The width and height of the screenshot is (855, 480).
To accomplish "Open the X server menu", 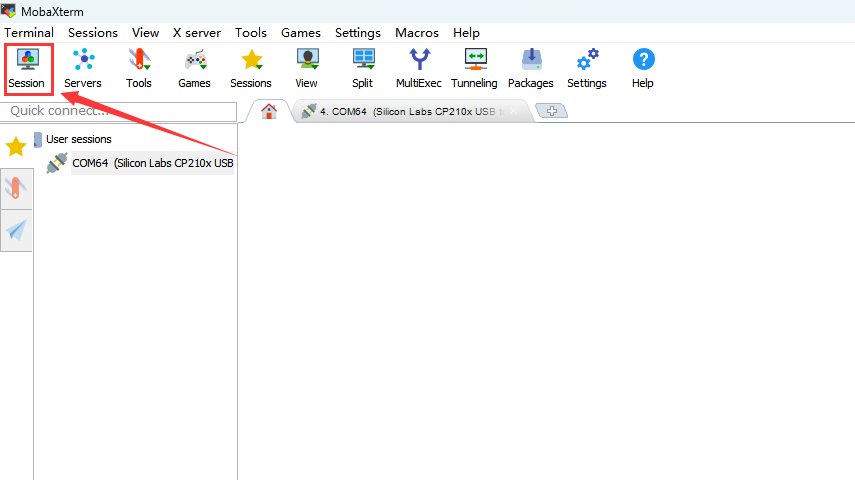I will (x=197, y=33).
